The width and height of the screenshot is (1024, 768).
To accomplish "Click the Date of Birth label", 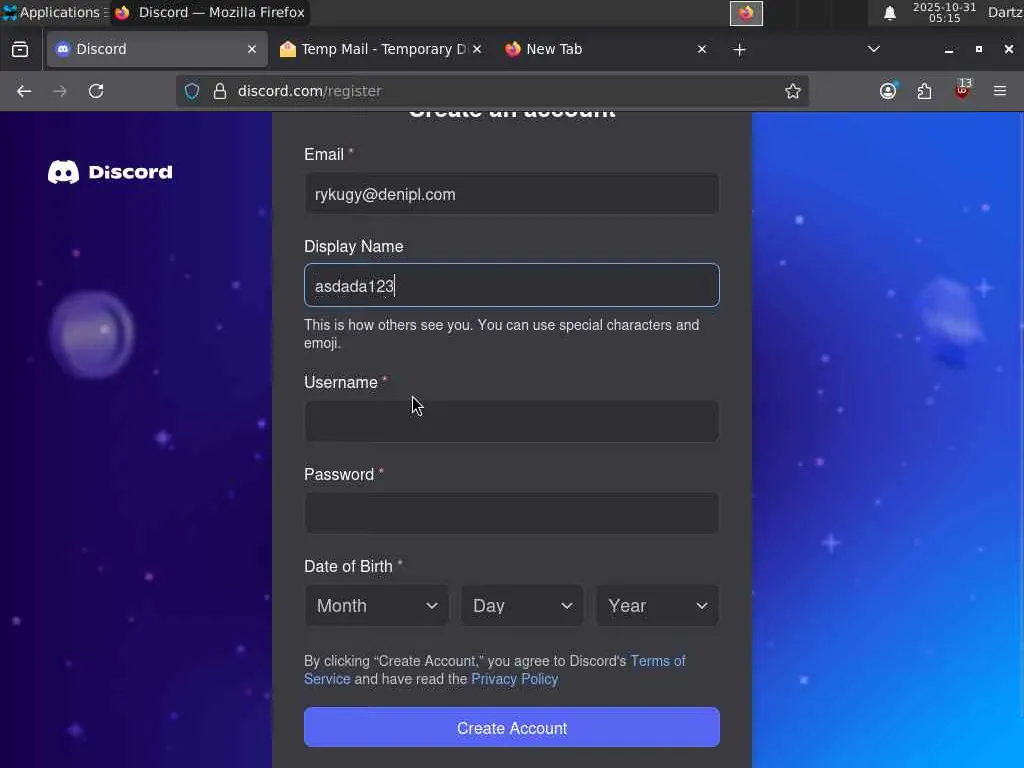I will point(348,566).
